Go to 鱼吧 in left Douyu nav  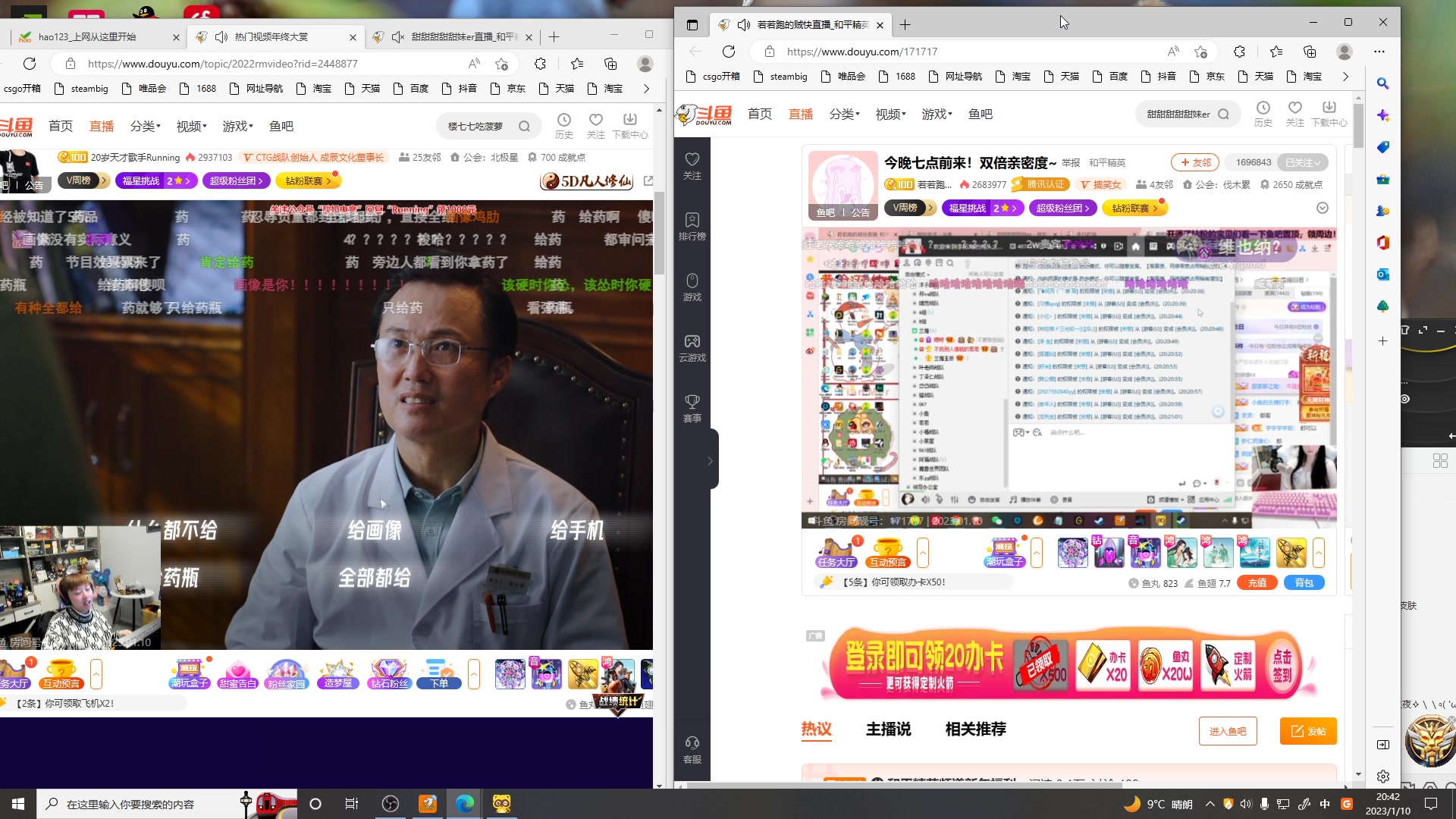(281, 126)
